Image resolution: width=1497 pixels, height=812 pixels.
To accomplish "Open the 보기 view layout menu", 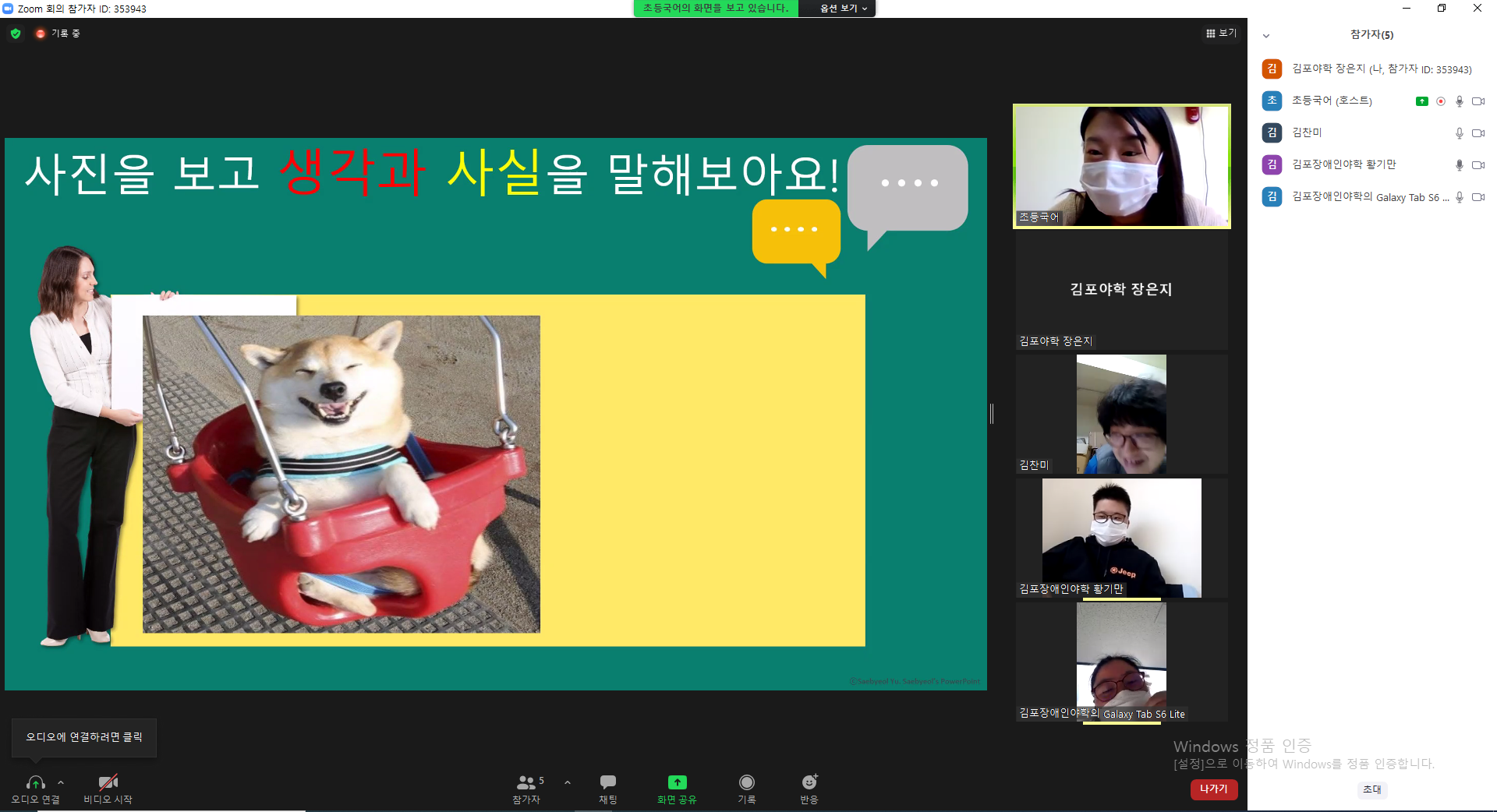I will [x=1221, y=33].
